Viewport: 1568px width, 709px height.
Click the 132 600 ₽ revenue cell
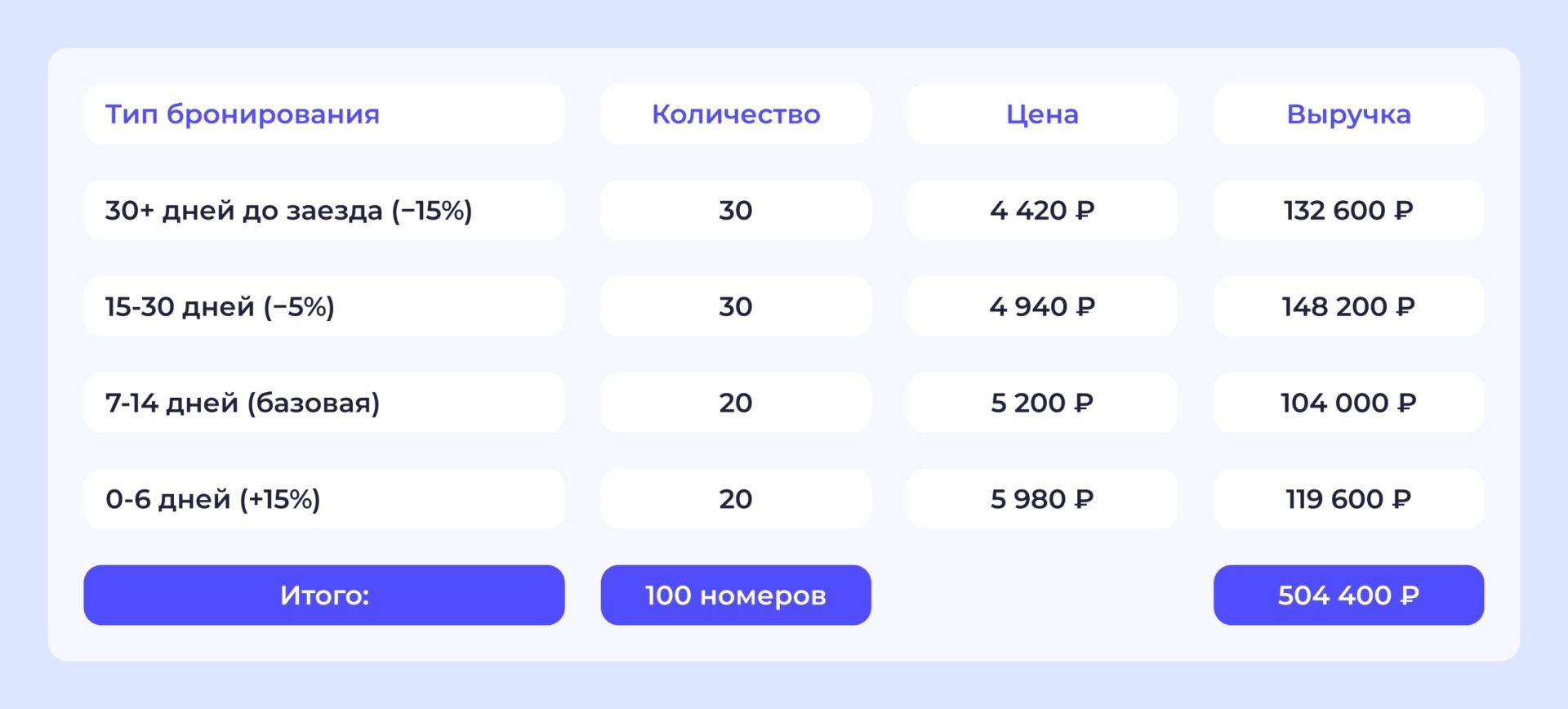1347,211
